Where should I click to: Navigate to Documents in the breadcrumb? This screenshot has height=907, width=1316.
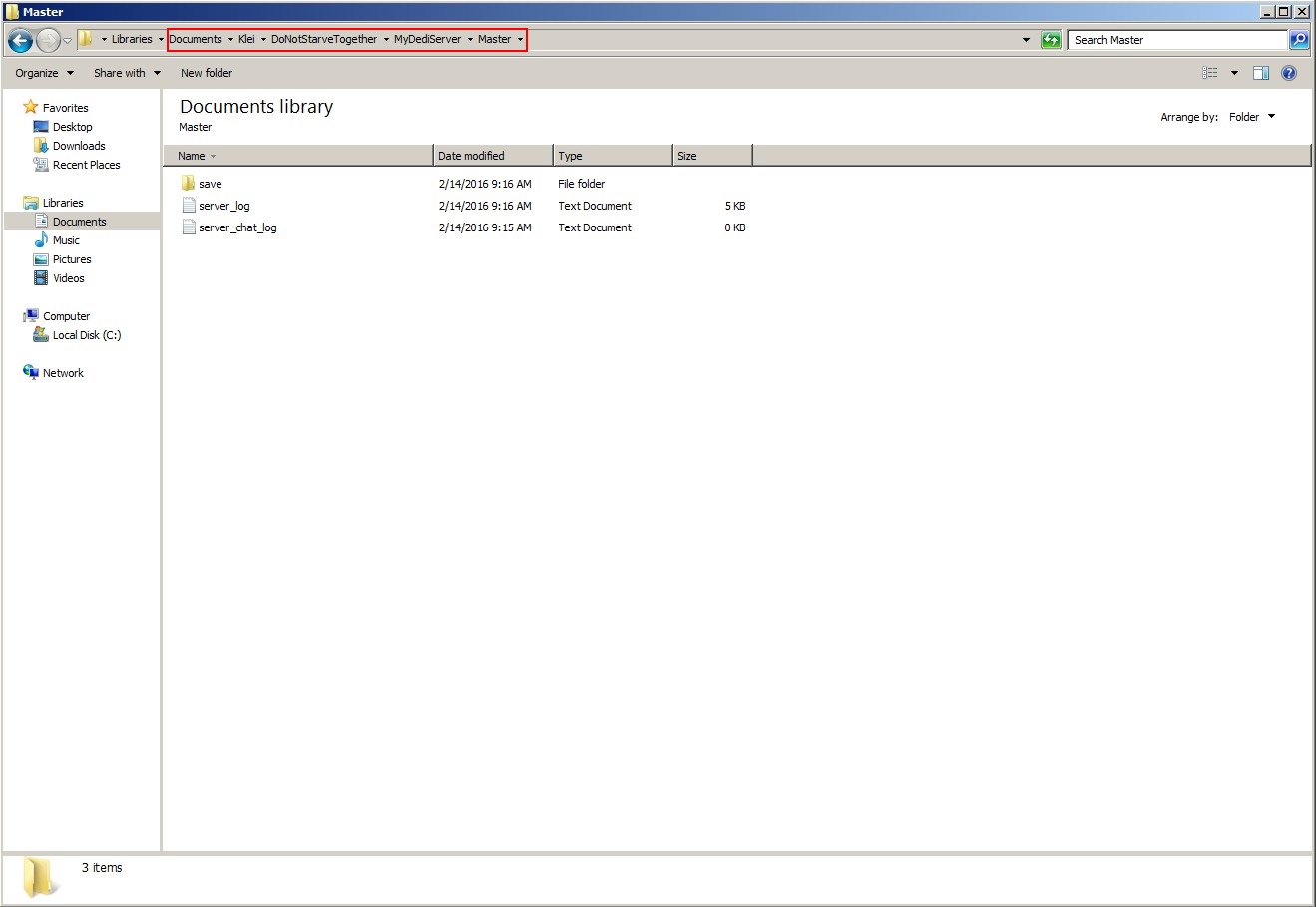tap(196, 40)
